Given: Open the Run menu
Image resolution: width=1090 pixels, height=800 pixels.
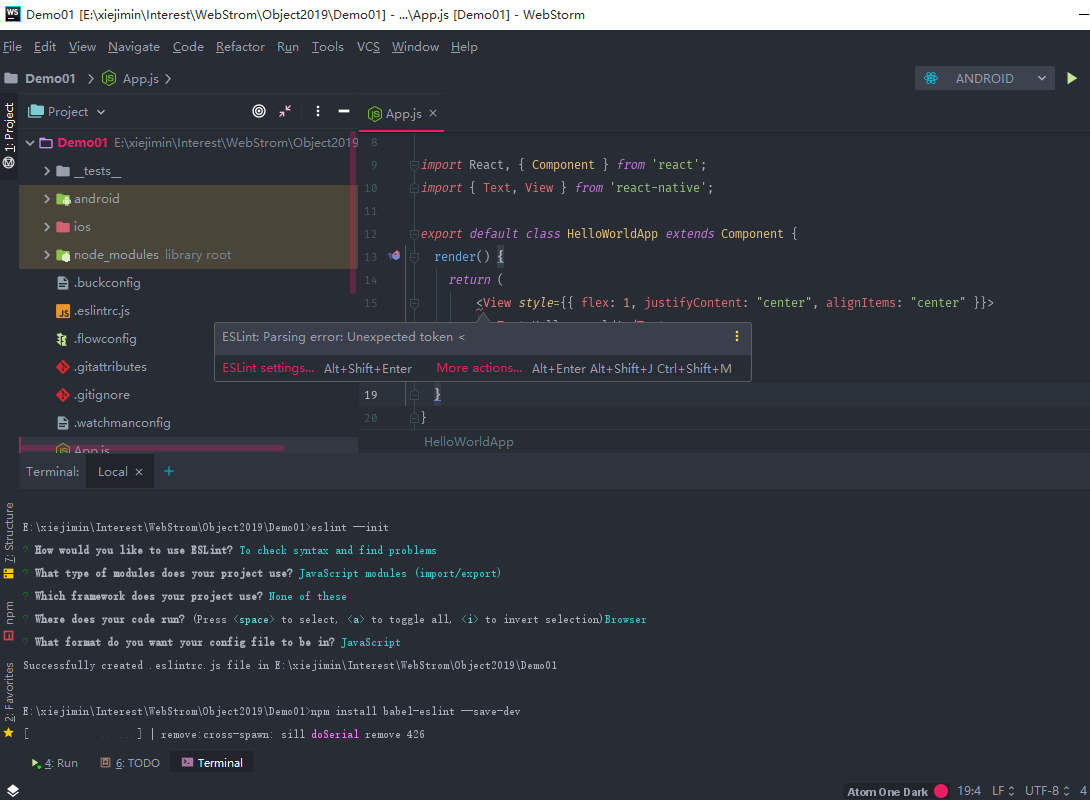Looking at the screenshot, I should (288, 47).
